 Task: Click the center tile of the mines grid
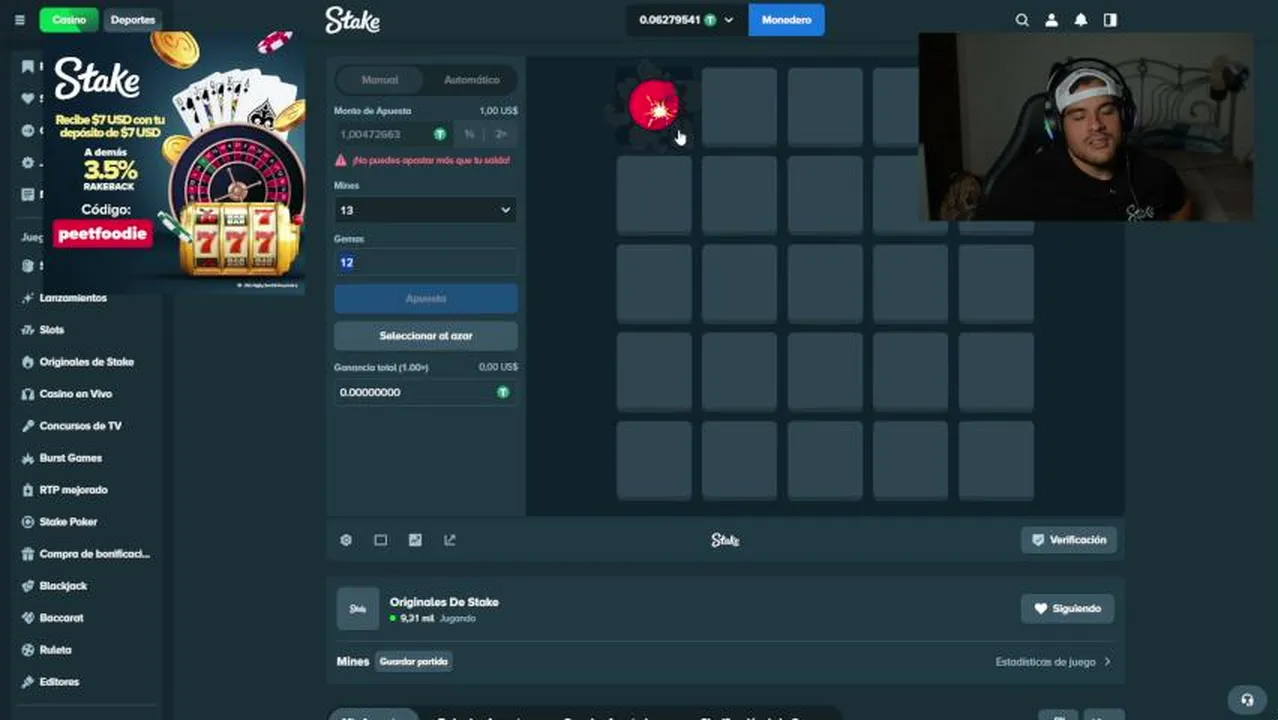coord(825,283)
